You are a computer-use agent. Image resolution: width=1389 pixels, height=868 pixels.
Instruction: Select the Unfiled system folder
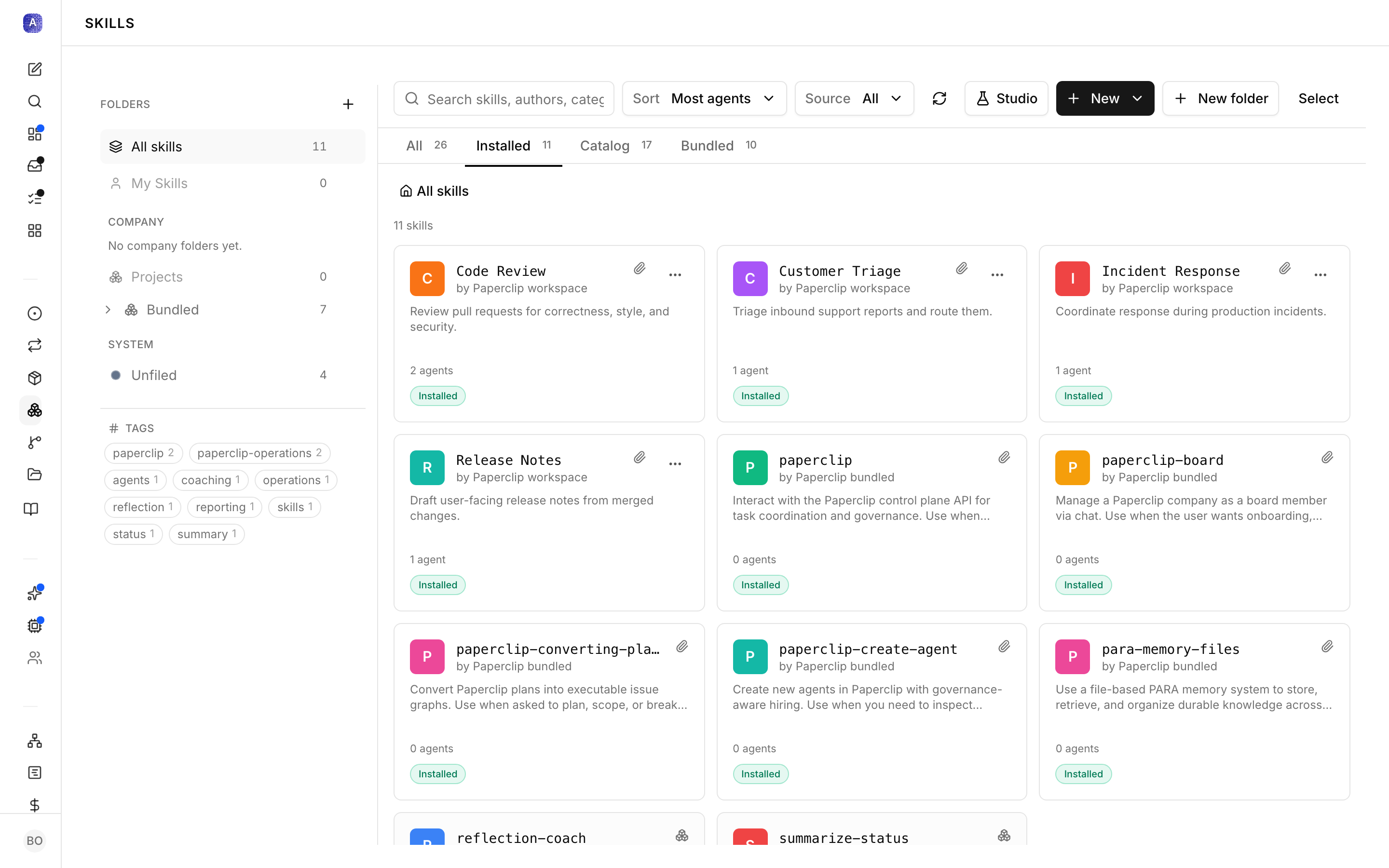pos(232,376)
